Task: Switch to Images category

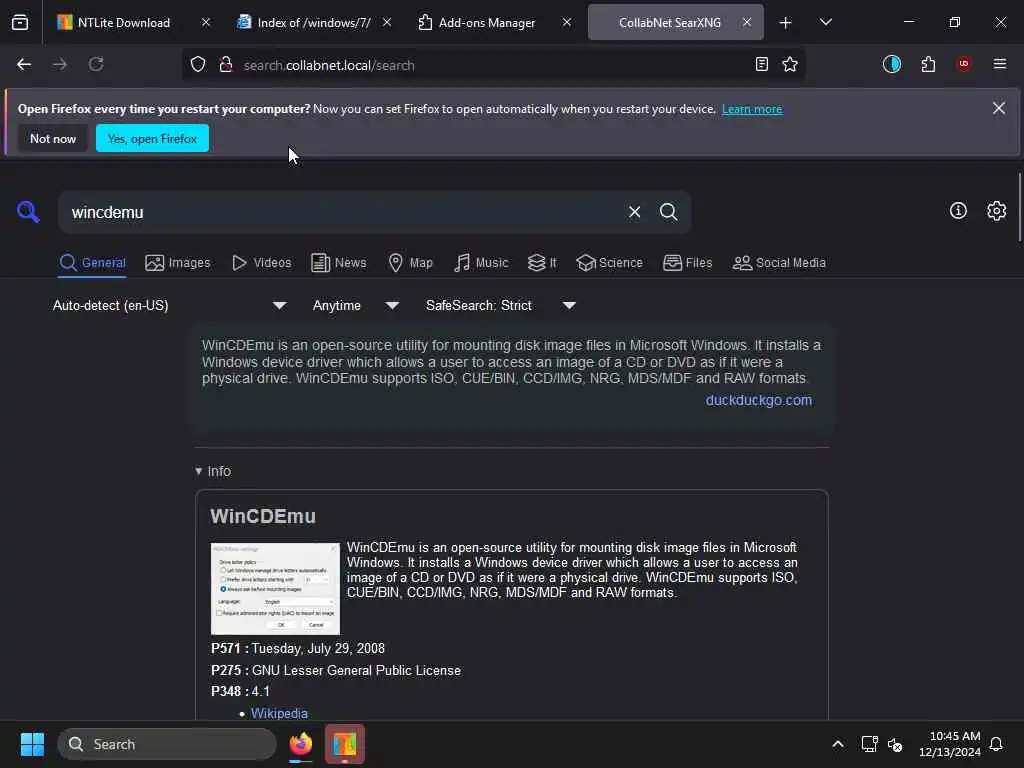Action: point(178,263)
